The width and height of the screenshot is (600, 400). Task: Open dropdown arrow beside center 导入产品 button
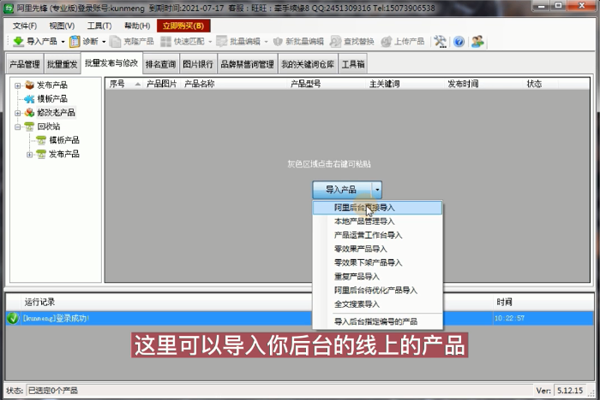[x=376, y=189]
